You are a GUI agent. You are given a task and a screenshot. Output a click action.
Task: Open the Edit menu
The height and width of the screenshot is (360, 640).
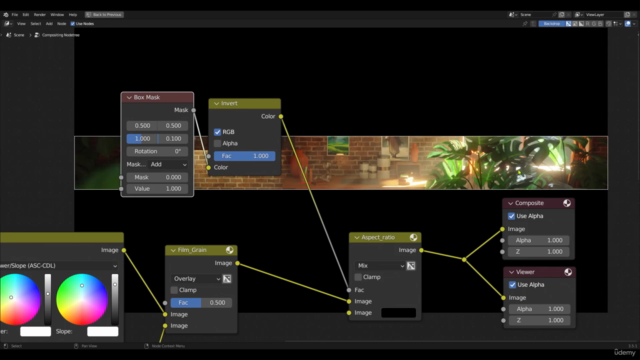pos(26,15)
